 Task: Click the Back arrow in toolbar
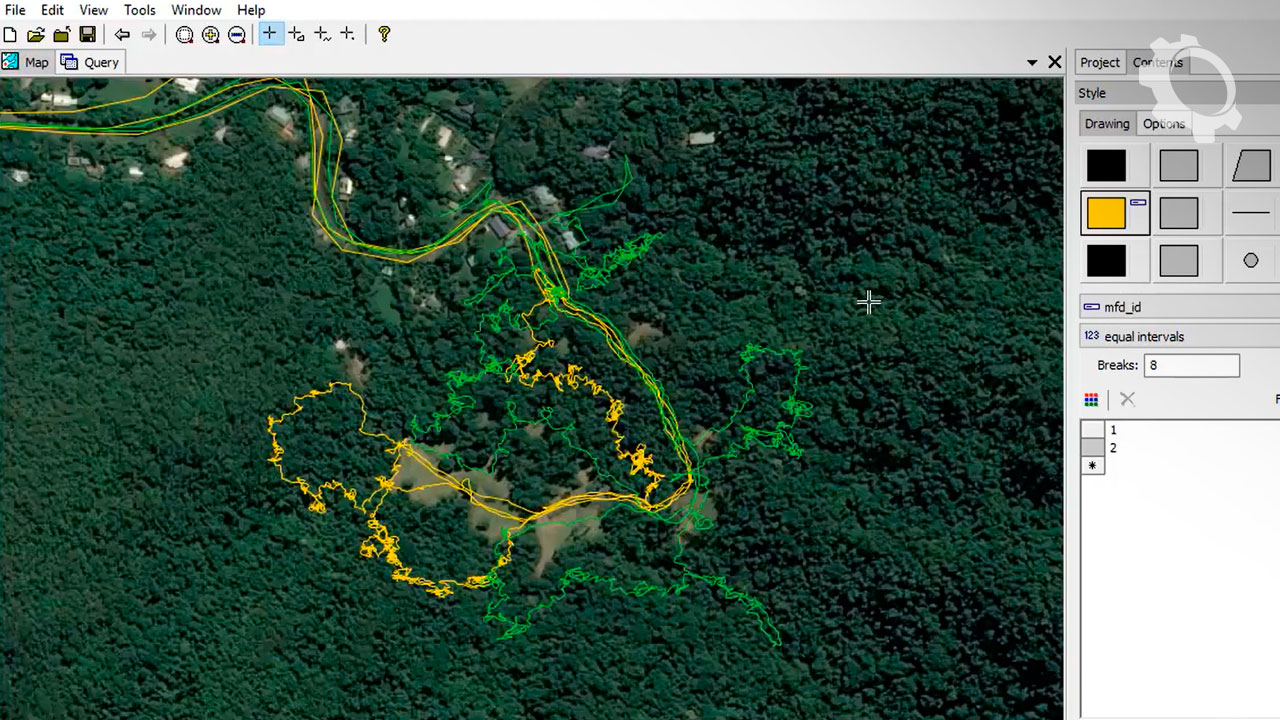pos(122,35)
